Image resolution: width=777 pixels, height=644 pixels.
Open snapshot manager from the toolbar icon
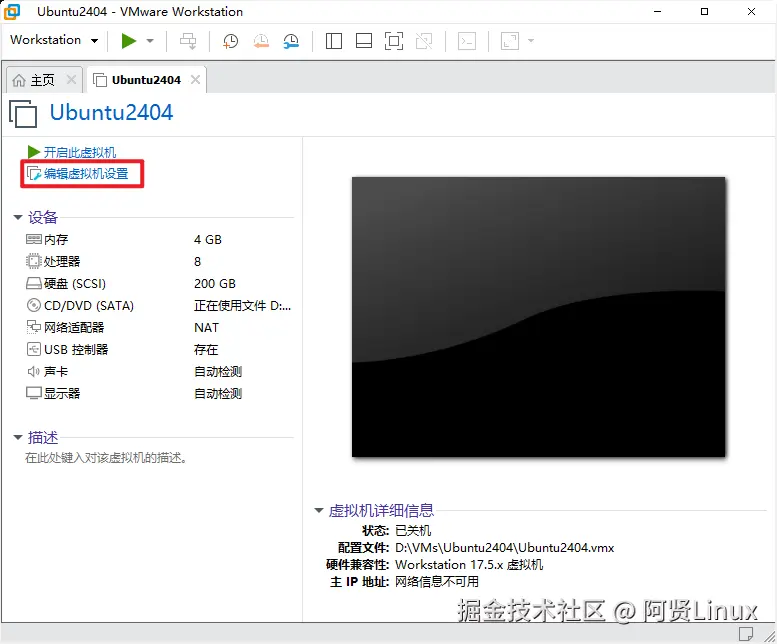pyautogui.click(x=291, y=41)
